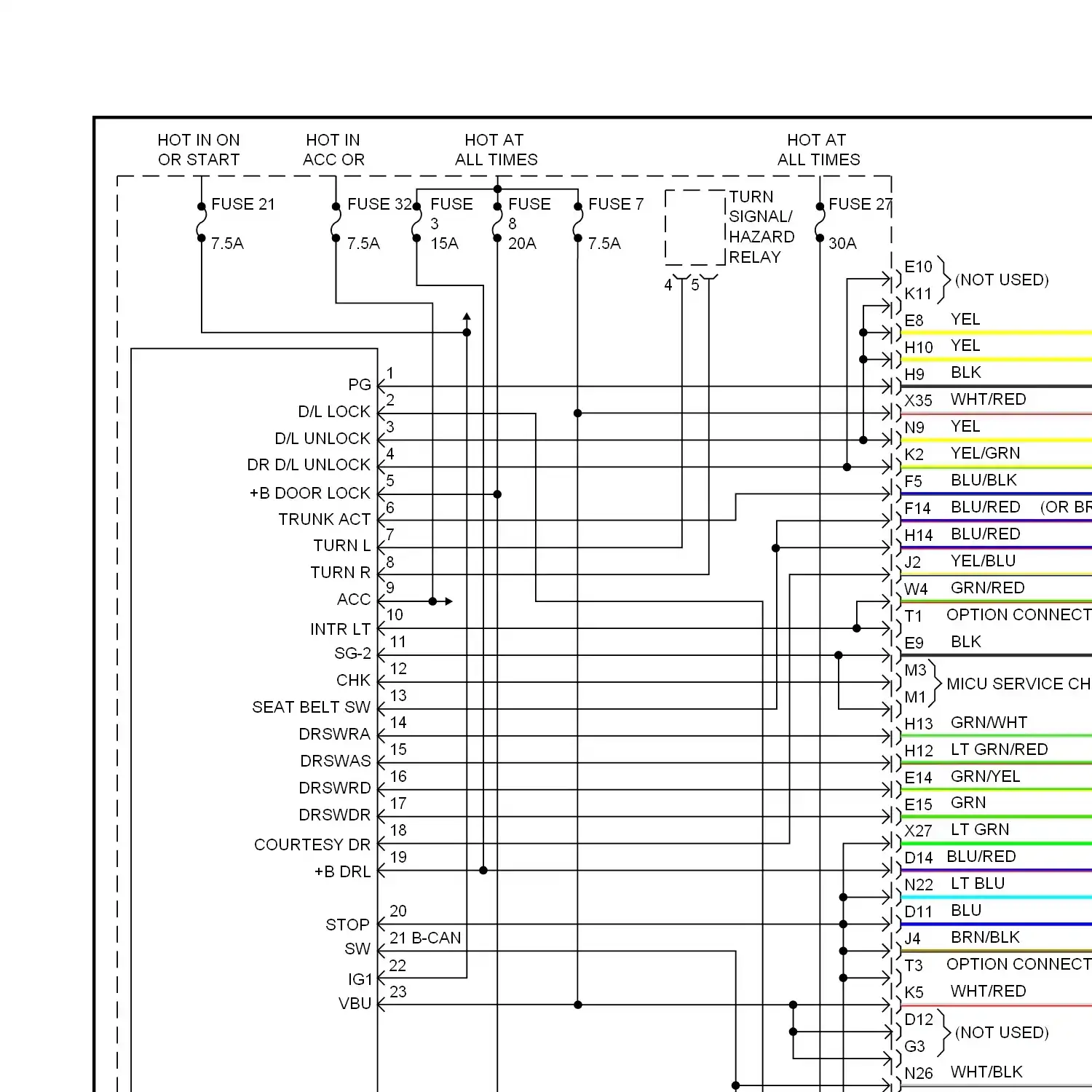The width and height of the screenshot is (1092, 1092).
Task: Click the W4 GRN/RED wire label
Action: tap(965, 589)
